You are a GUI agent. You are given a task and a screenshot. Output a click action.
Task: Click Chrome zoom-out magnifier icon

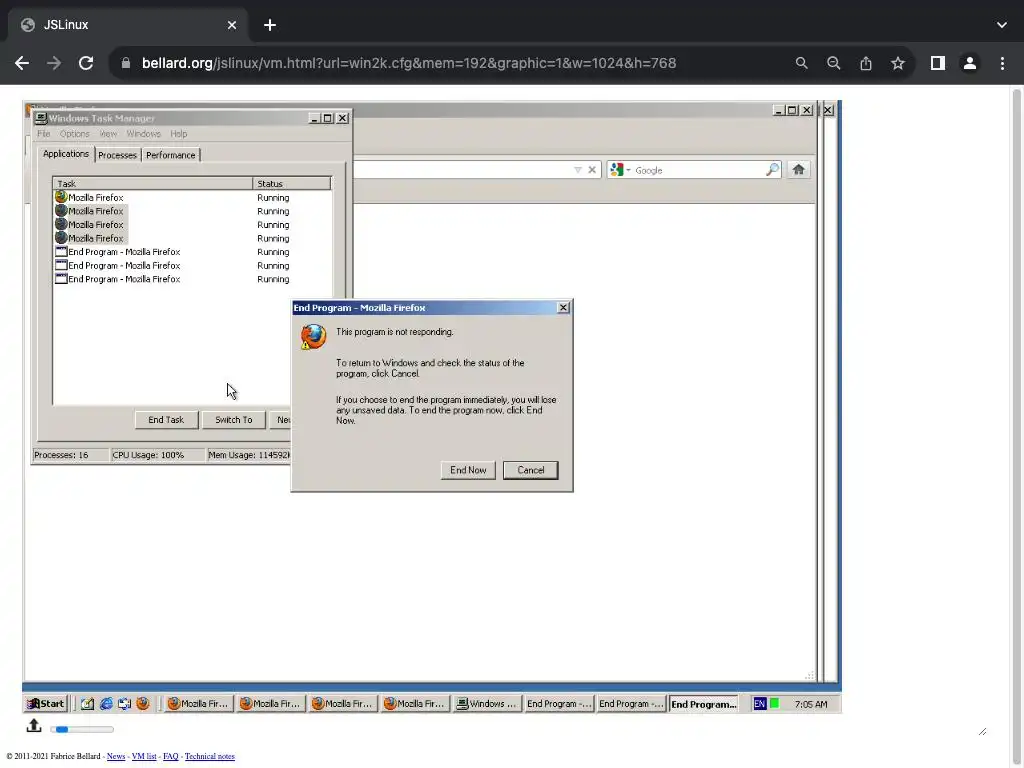click(x=833, y=63)
